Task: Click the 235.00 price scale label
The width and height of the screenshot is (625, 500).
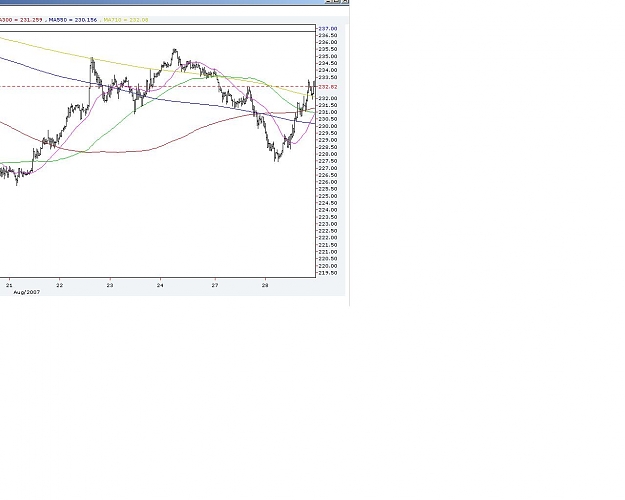Action: (x=328, y=56)
